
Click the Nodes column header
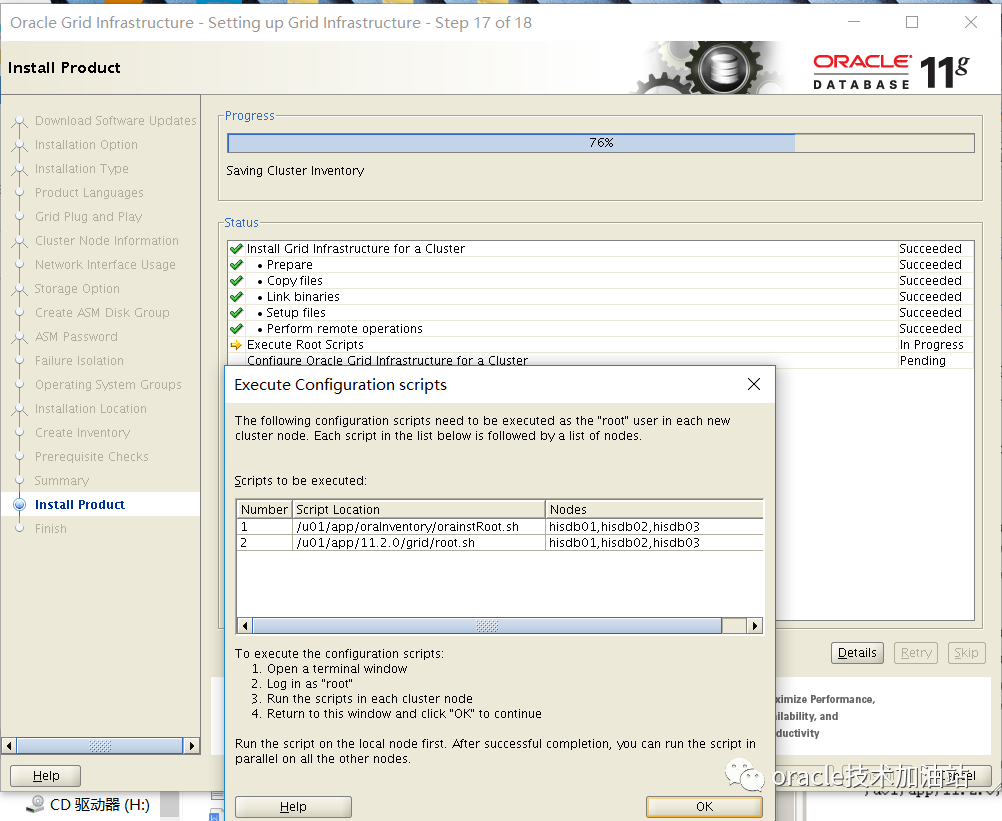[654, 509]
